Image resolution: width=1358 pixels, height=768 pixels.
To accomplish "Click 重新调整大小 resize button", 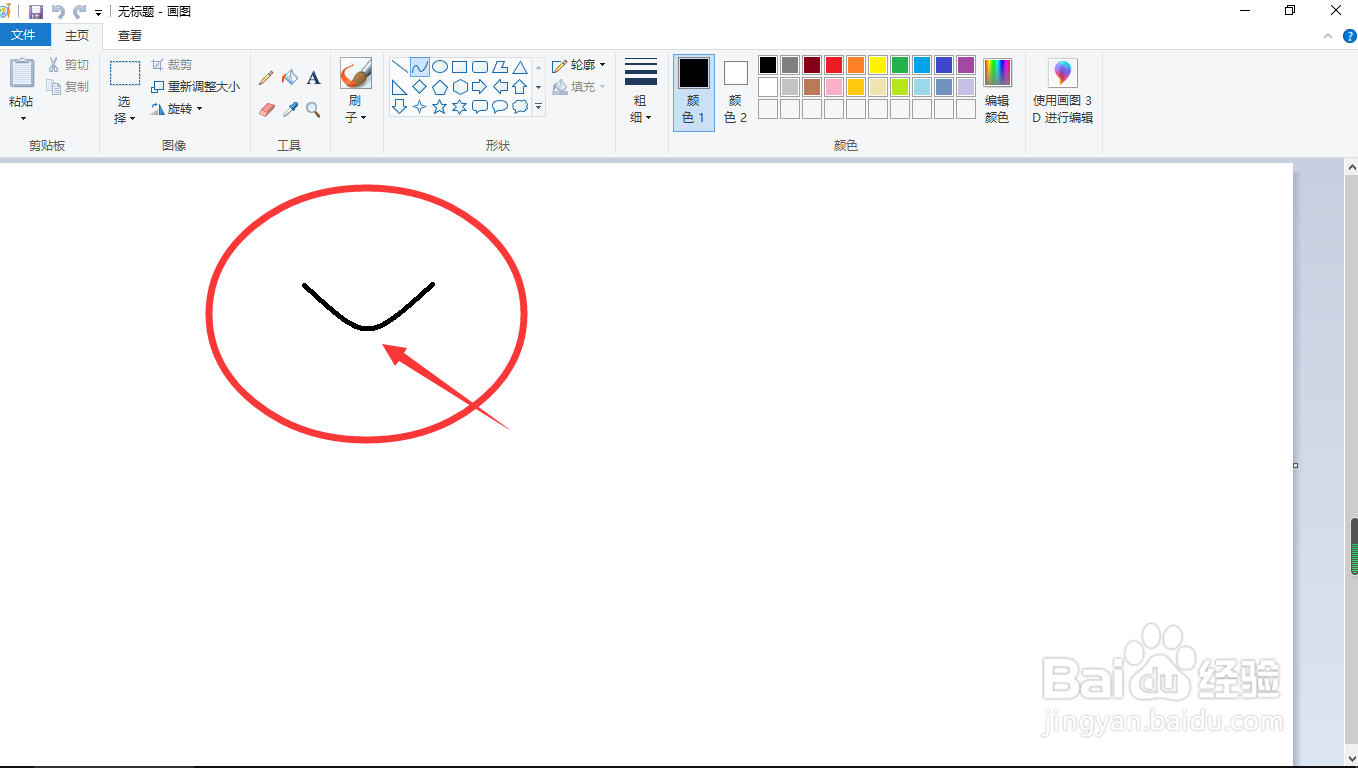I will click(195, 87).
